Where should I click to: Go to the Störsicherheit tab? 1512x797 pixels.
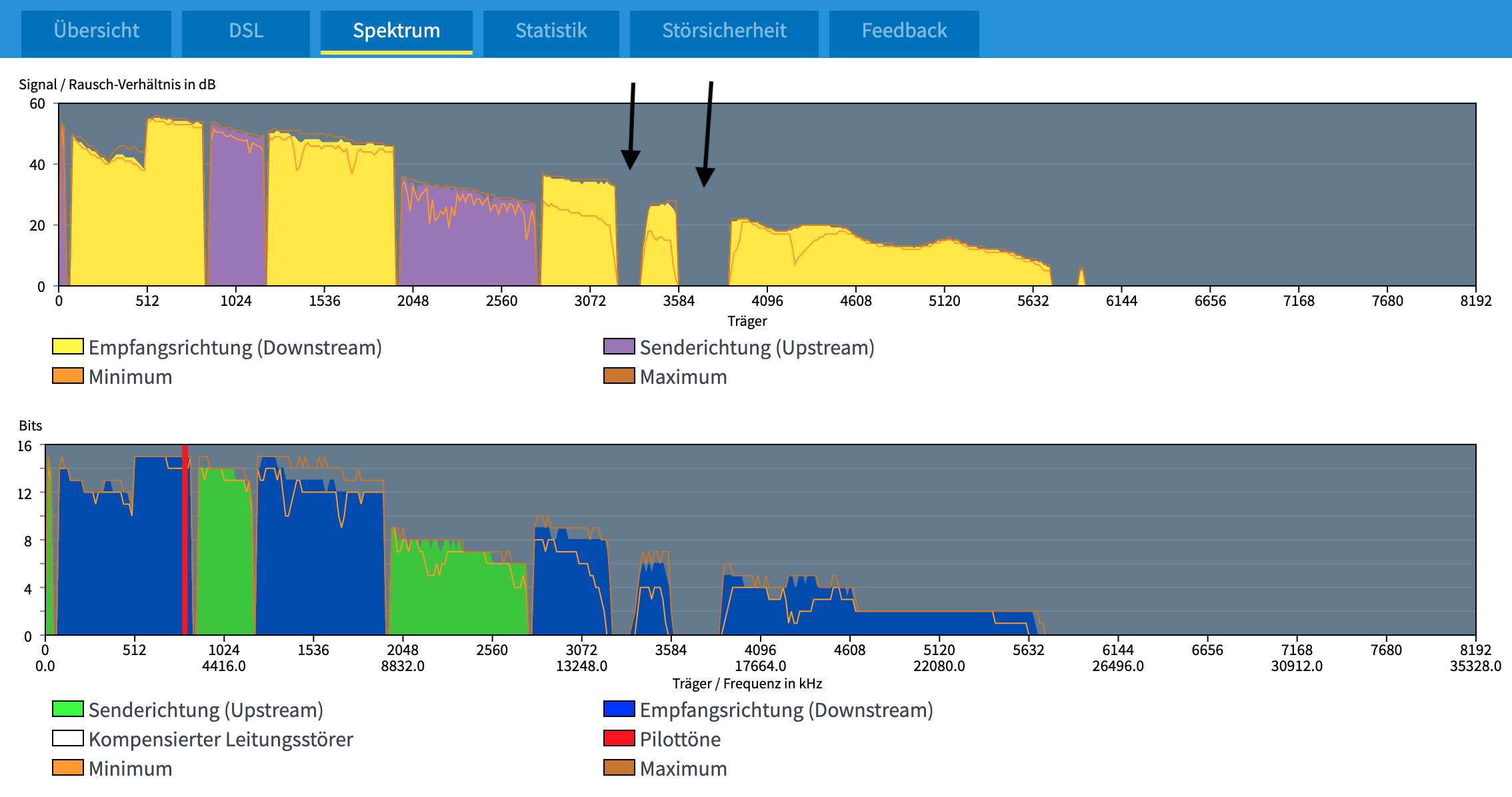tap(724, 31)
